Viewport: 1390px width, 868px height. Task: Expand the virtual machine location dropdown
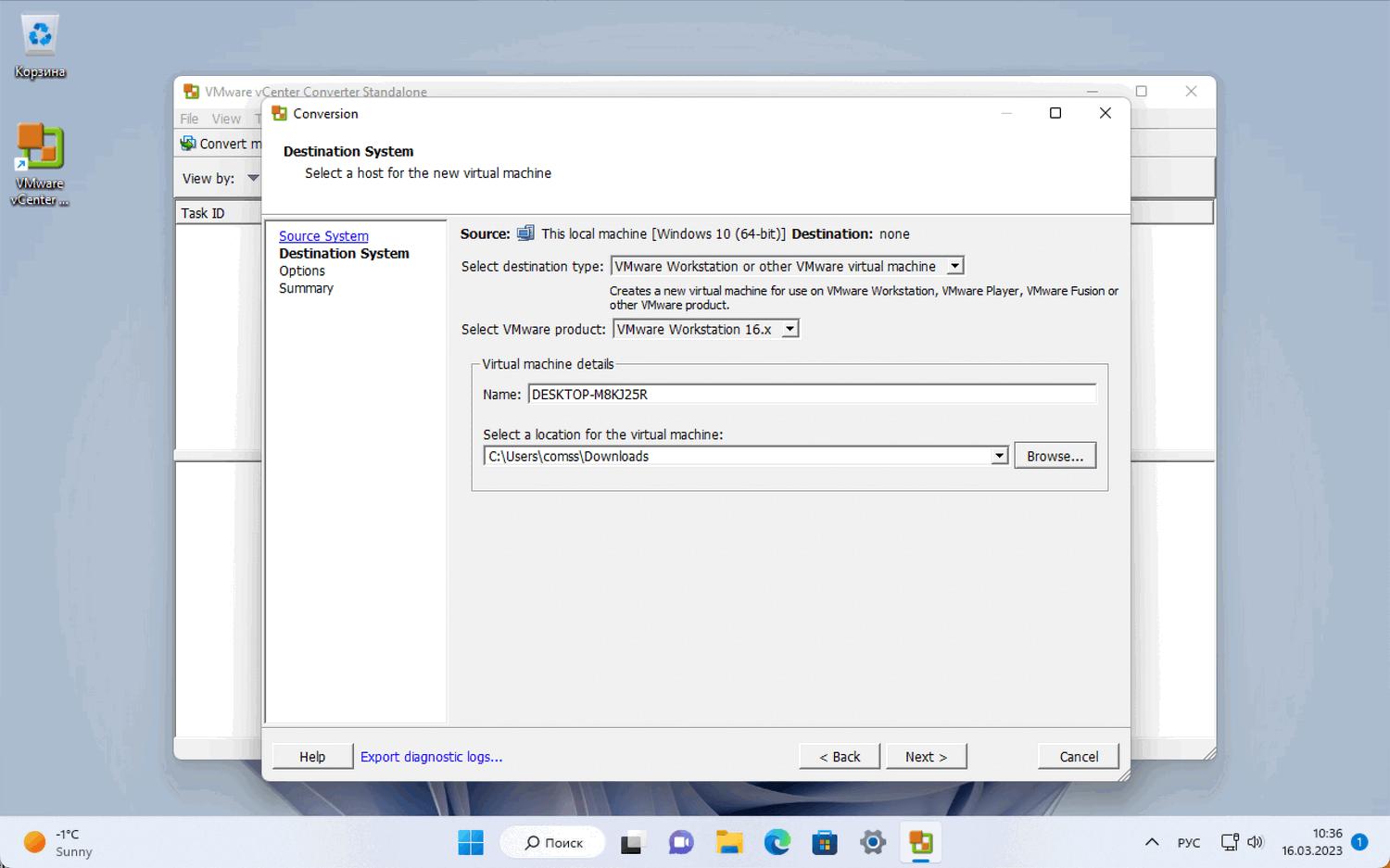[999, 456]
